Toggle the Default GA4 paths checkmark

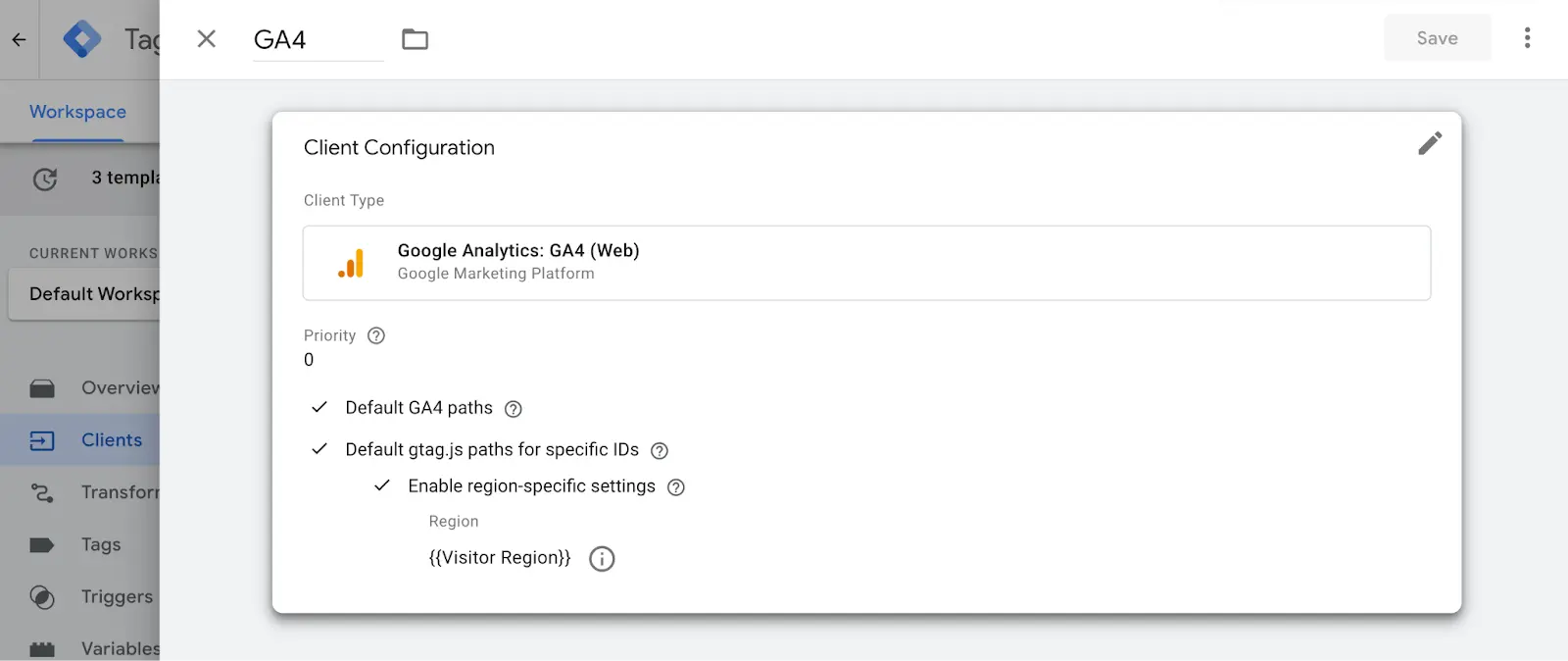pyautogui.click(x=319, y=407)
